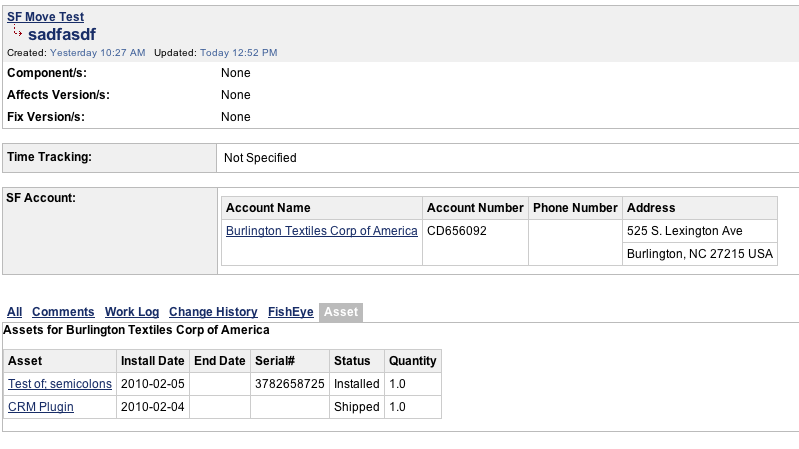Image resolution: width=799 pixels, height=449 pixels.
Task: Click the Created timestamp Yesterday 10:27 AM
Action: click(98, 52)
